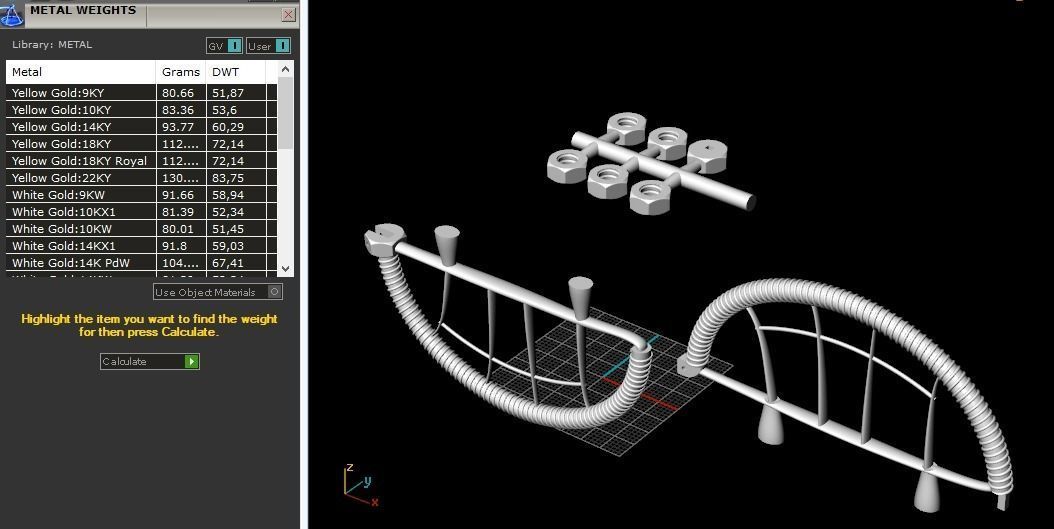Select White Gold:14K PdW row
This screenshot has width=1054, height=529.
pos(142,263)
